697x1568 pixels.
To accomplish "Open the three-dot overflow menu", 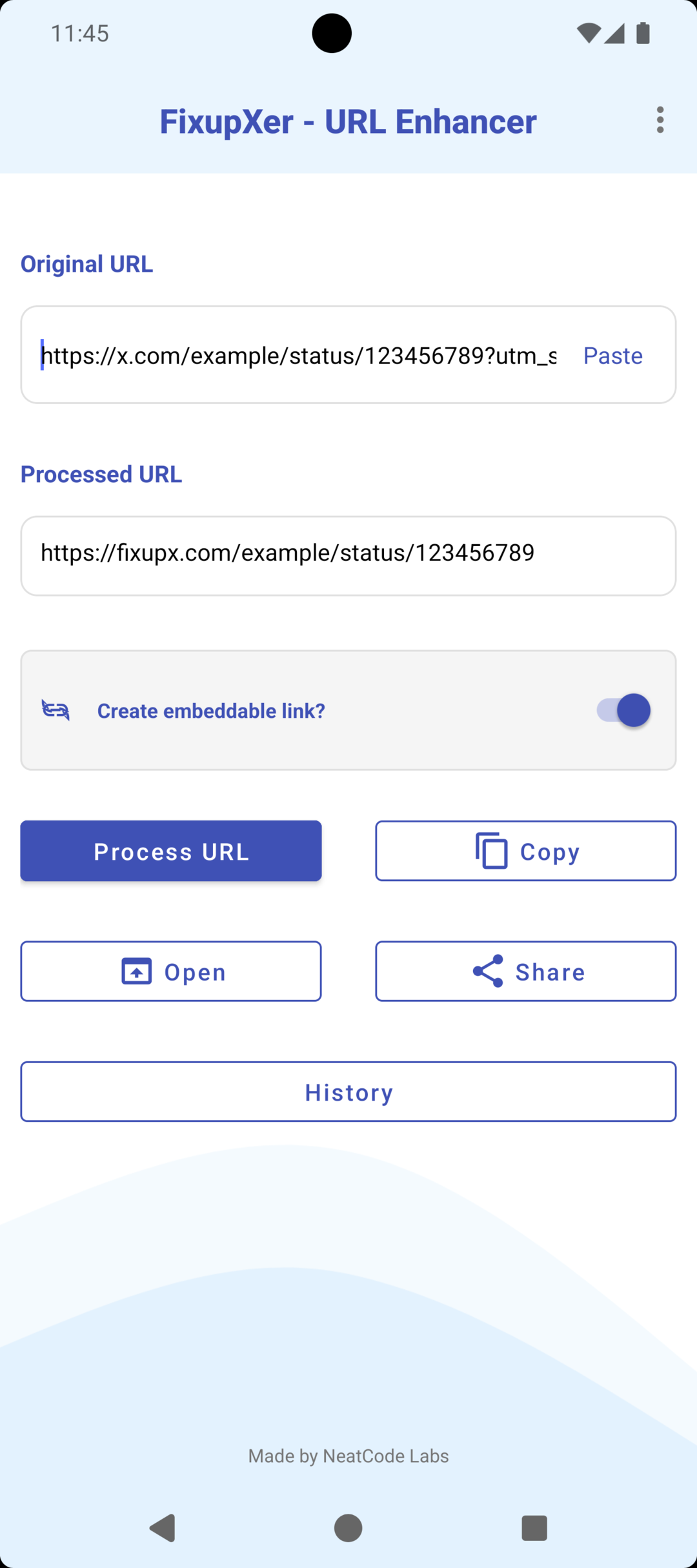I will (660, 120).
